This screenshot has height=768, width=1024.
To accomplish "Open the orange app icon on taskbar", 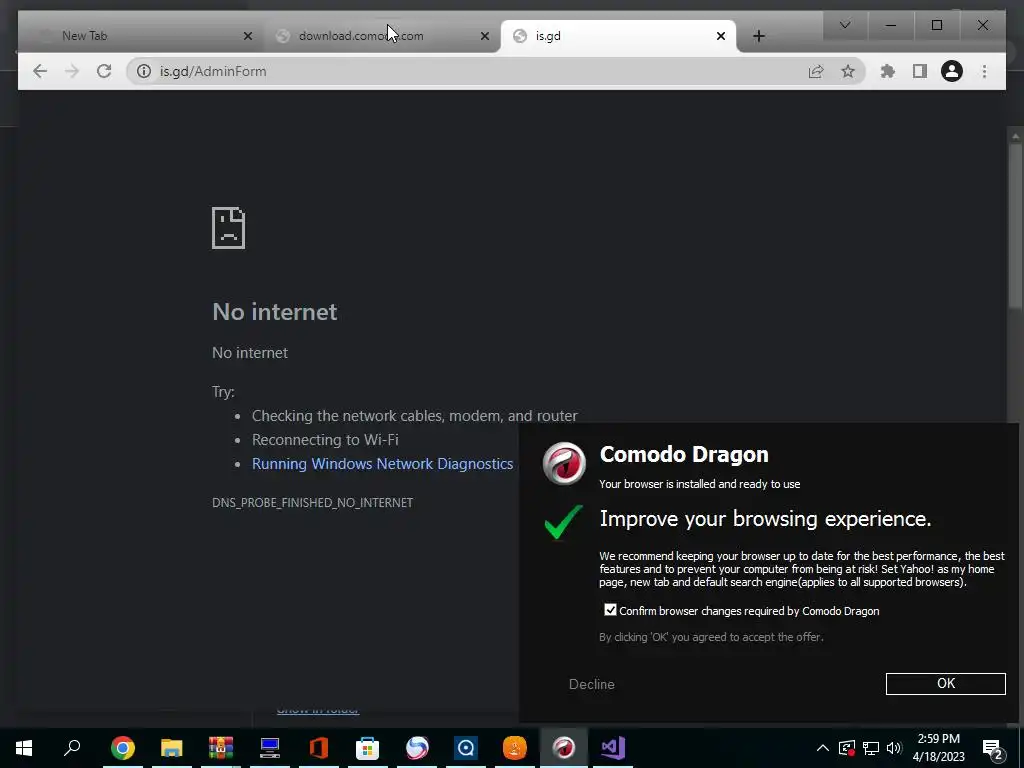I will (515, 748).
